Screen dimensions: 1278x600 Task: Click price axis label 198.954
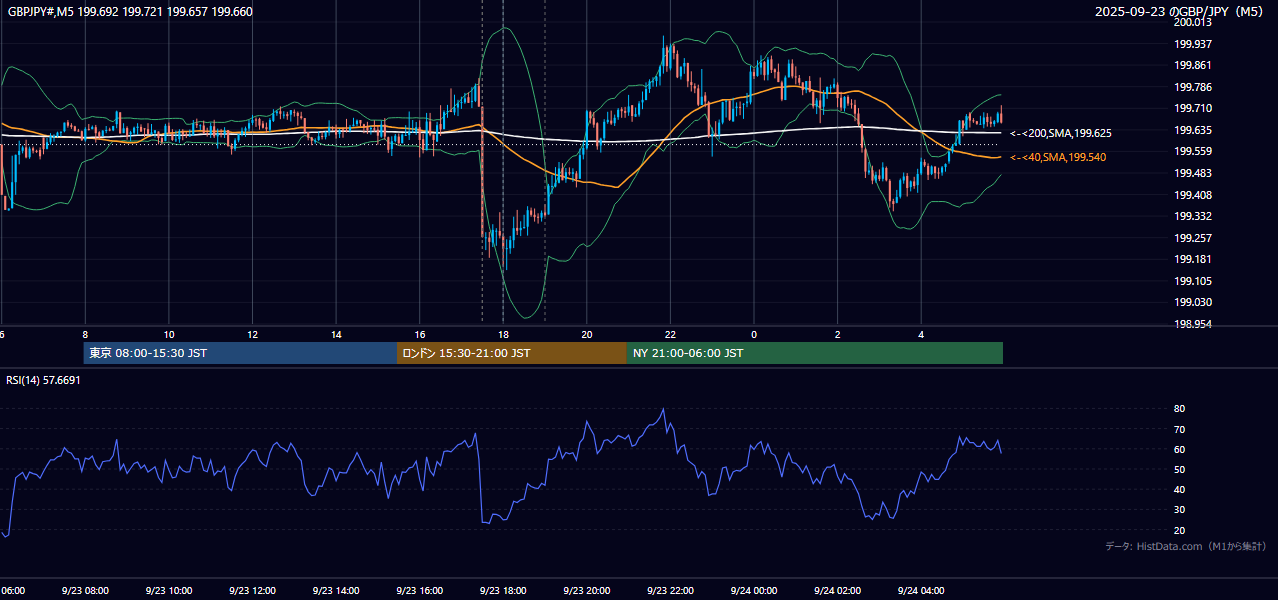(x=1193, y=324)
